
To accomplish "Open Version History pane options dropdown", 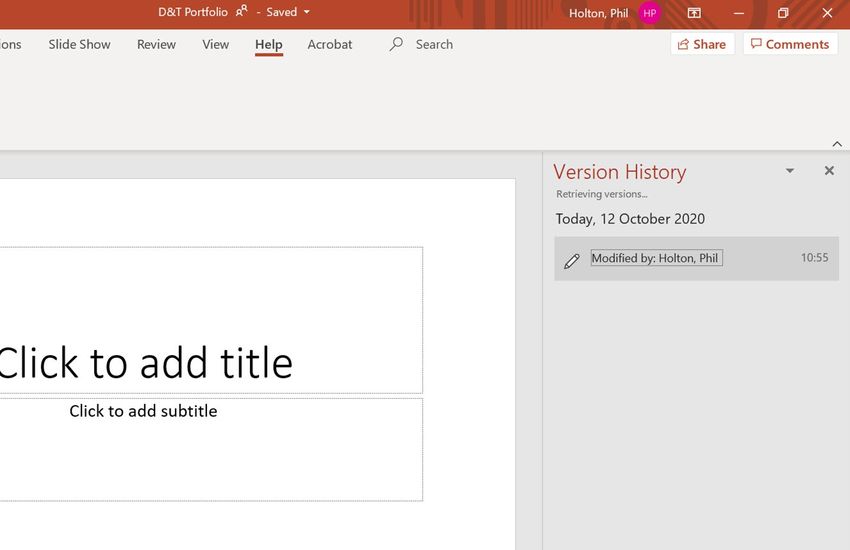I will tap(790, 171).
